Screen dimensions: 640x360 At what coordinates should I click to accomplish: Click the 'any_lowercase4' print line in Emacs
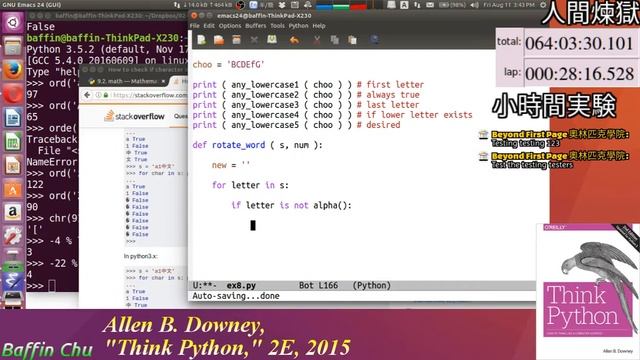[x=332, y=115]
